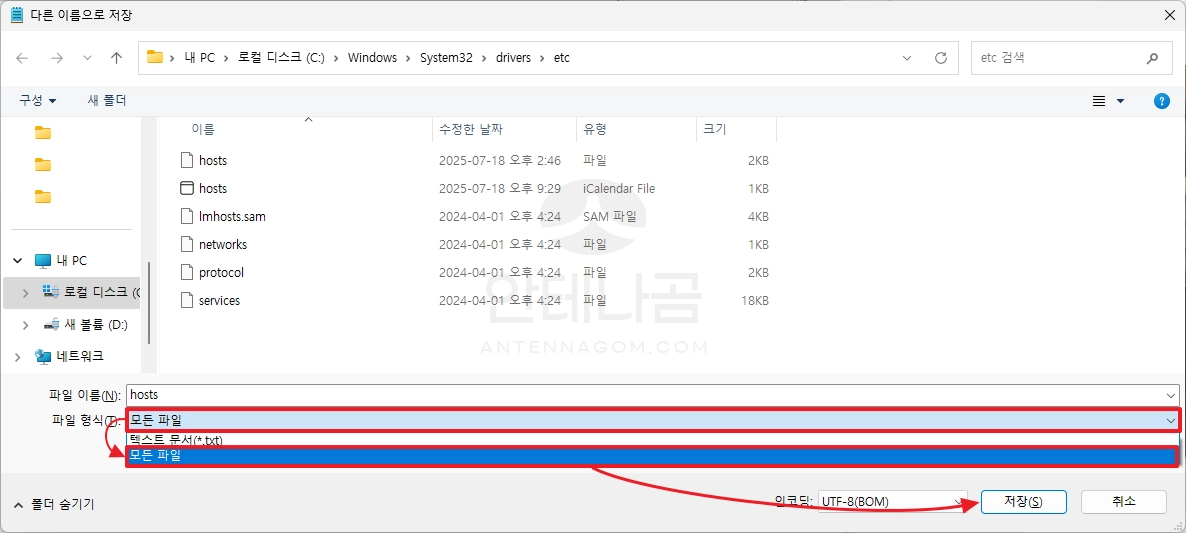Image resolution: width=1186 pixels, height=533 pixels.
Task: Hide folders with 폴더 숨기기
Action: [x=54, y=504]
